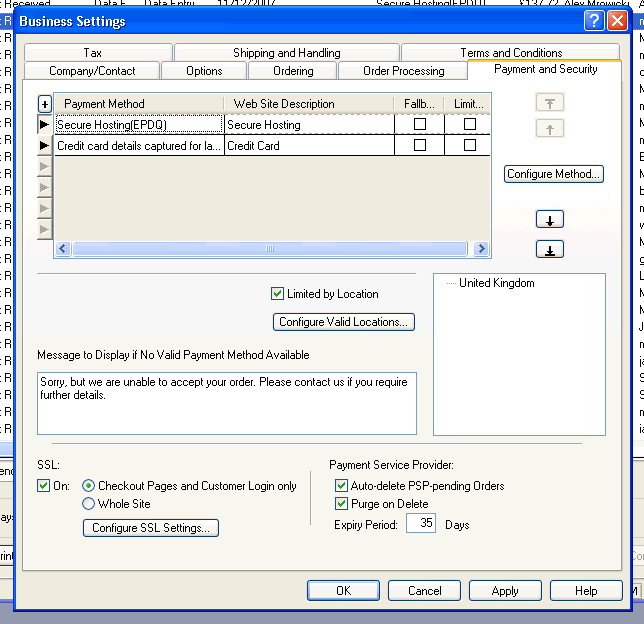Image resolution: width=644 pixels, height=624 pixels.
Task: Select the Credit card row selector arrow
Action: (44, 146)
